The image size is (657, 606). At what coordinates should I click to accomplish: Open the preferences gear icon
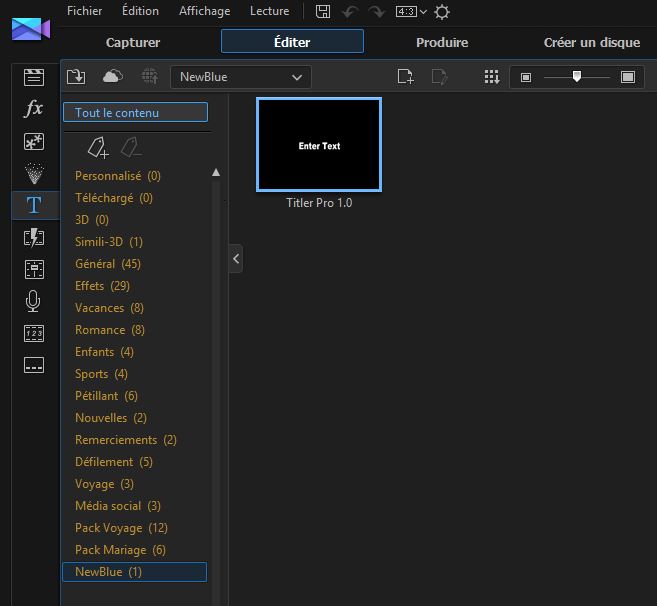[442, 12]
